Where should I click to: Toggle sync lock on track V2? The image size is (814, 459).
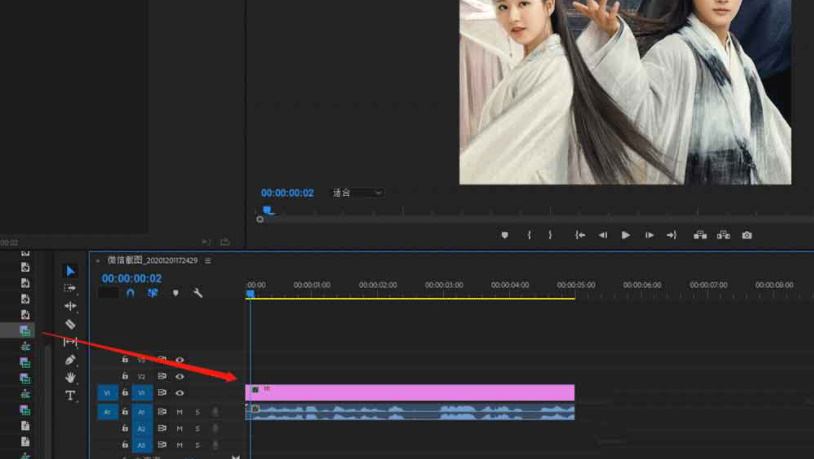(162, 376)
